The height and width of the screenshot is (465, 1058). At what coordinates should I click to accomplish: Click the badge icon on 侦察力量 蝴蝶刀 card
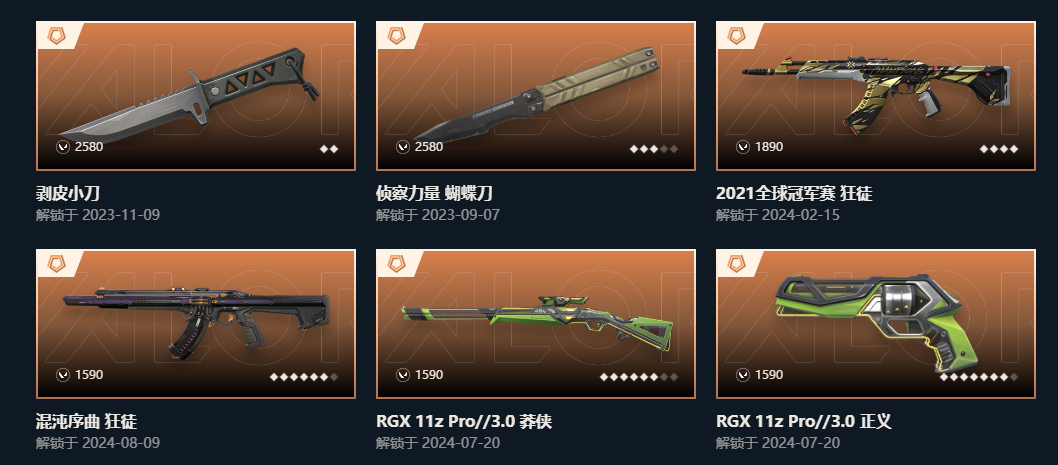tap(397, 36)
